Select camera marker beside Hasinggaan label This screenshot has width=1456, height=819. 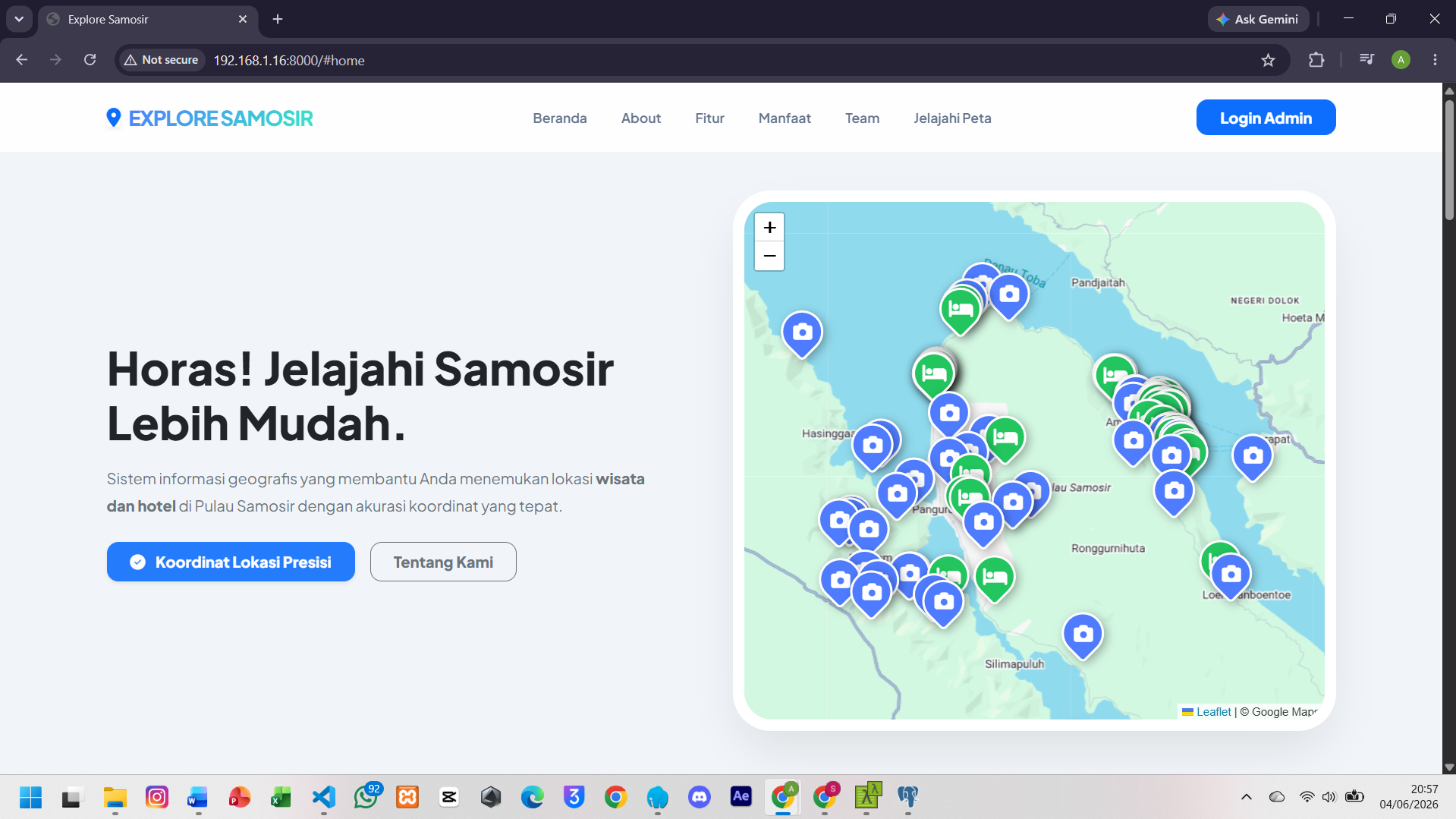tap(873, 447)
